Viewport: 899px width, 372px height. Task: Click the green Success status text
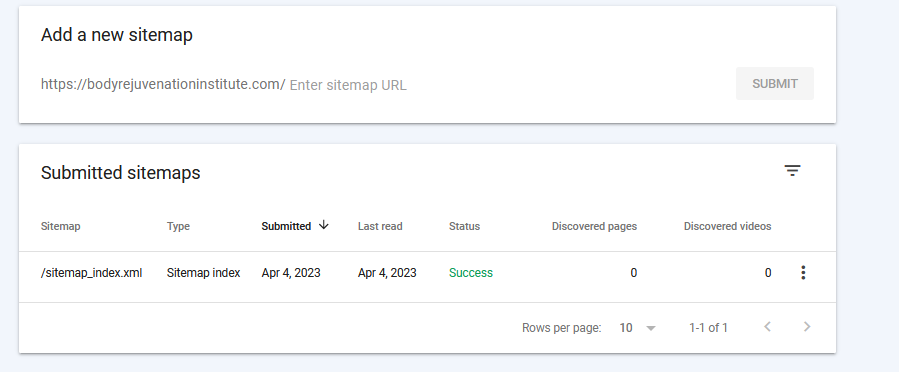click(x=471, y=273)
